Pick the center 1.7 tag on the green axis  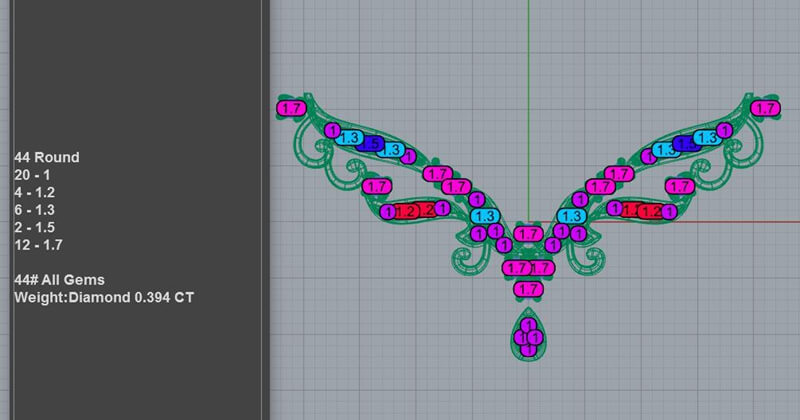coord(528,234)
